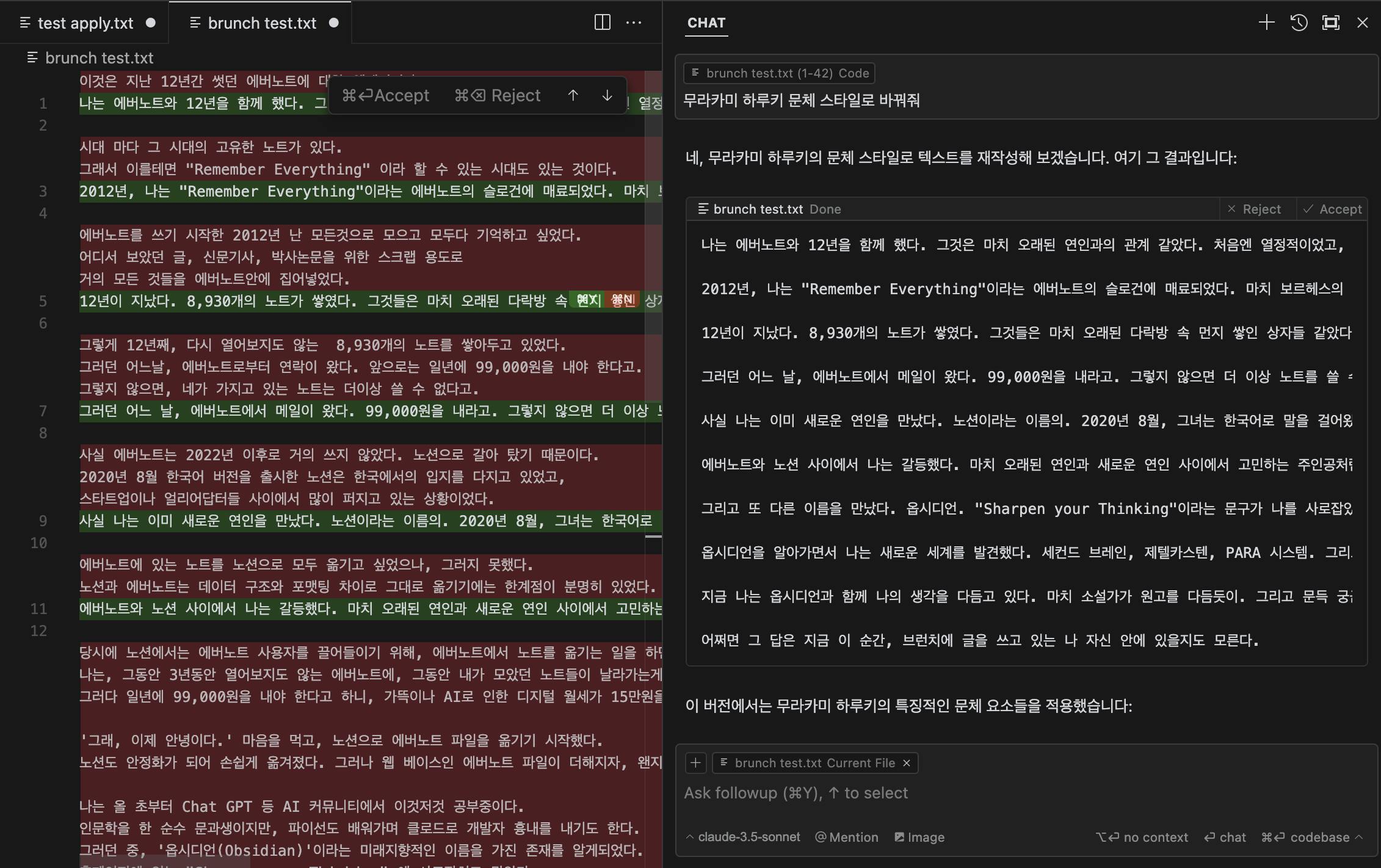This screenshot has width=1381, height=868.
Task: Select the brunch test.txt editor tab
Action: coord(261,23)
